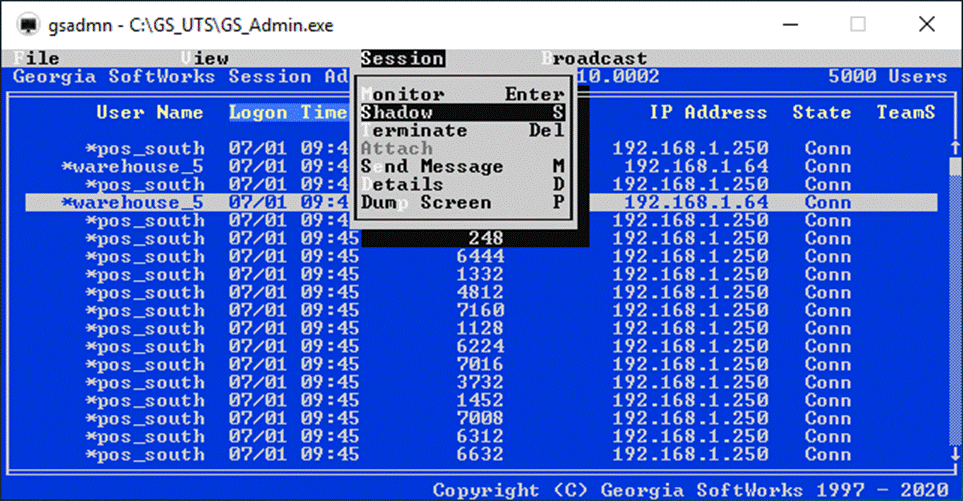963x501 pixels.
Task: Select the session with process ID 1128
Action: pos(481,328)
